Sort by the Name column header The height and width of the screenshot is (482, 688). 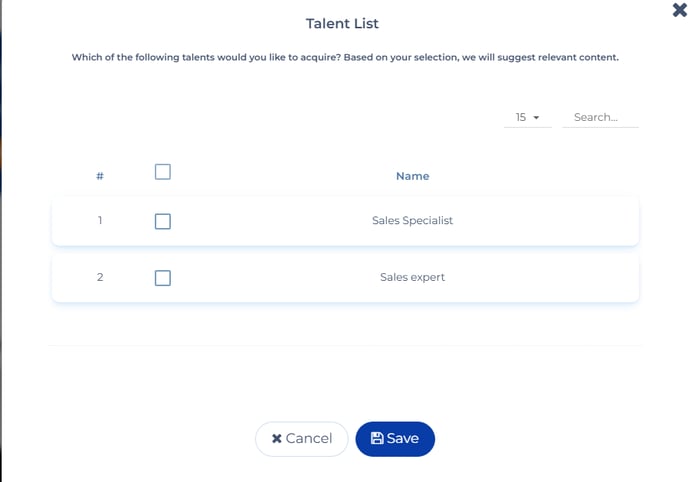(412, 176)
